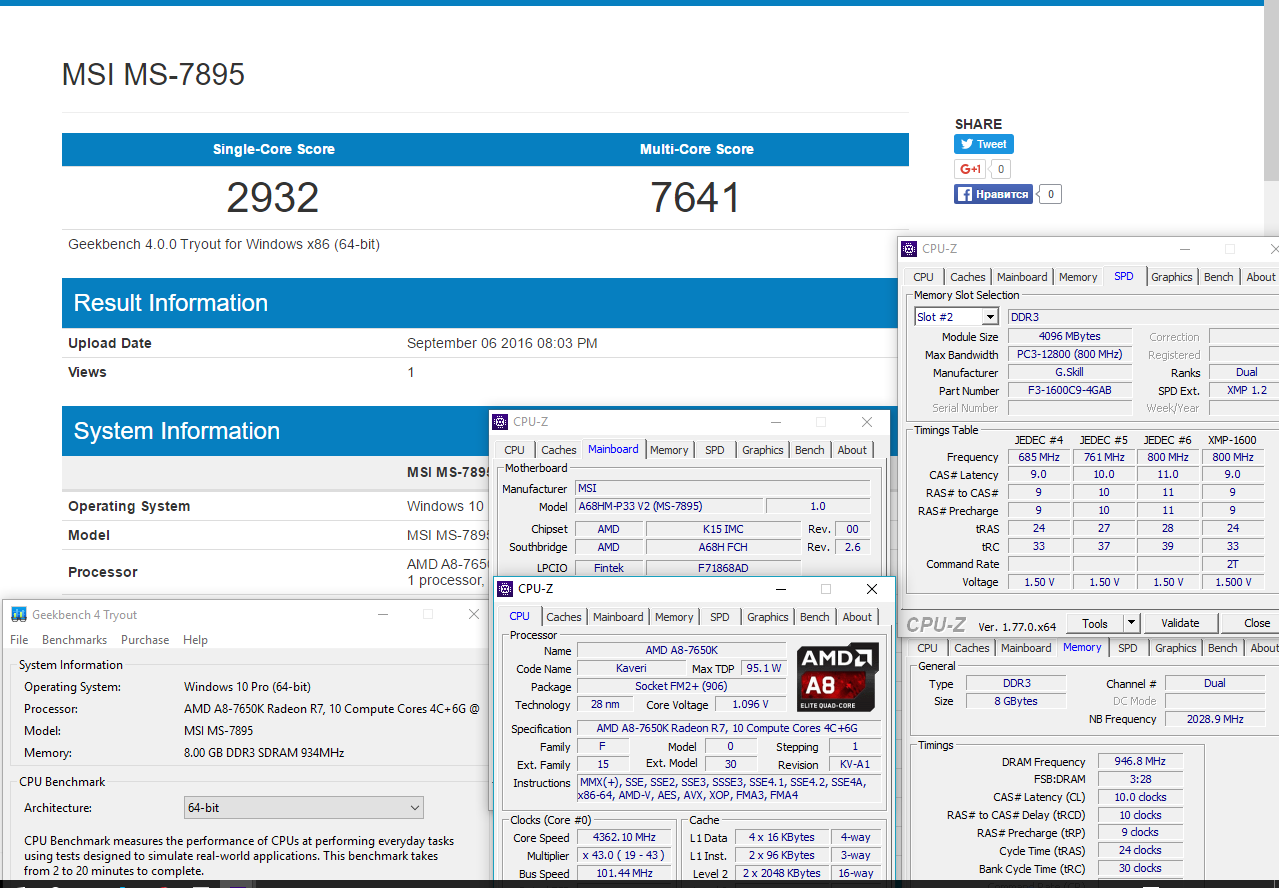Click the CPU-Z icon in the SPD window title bar
Viewport: 1279px width, 888px height.
click(x=909, y=249)
